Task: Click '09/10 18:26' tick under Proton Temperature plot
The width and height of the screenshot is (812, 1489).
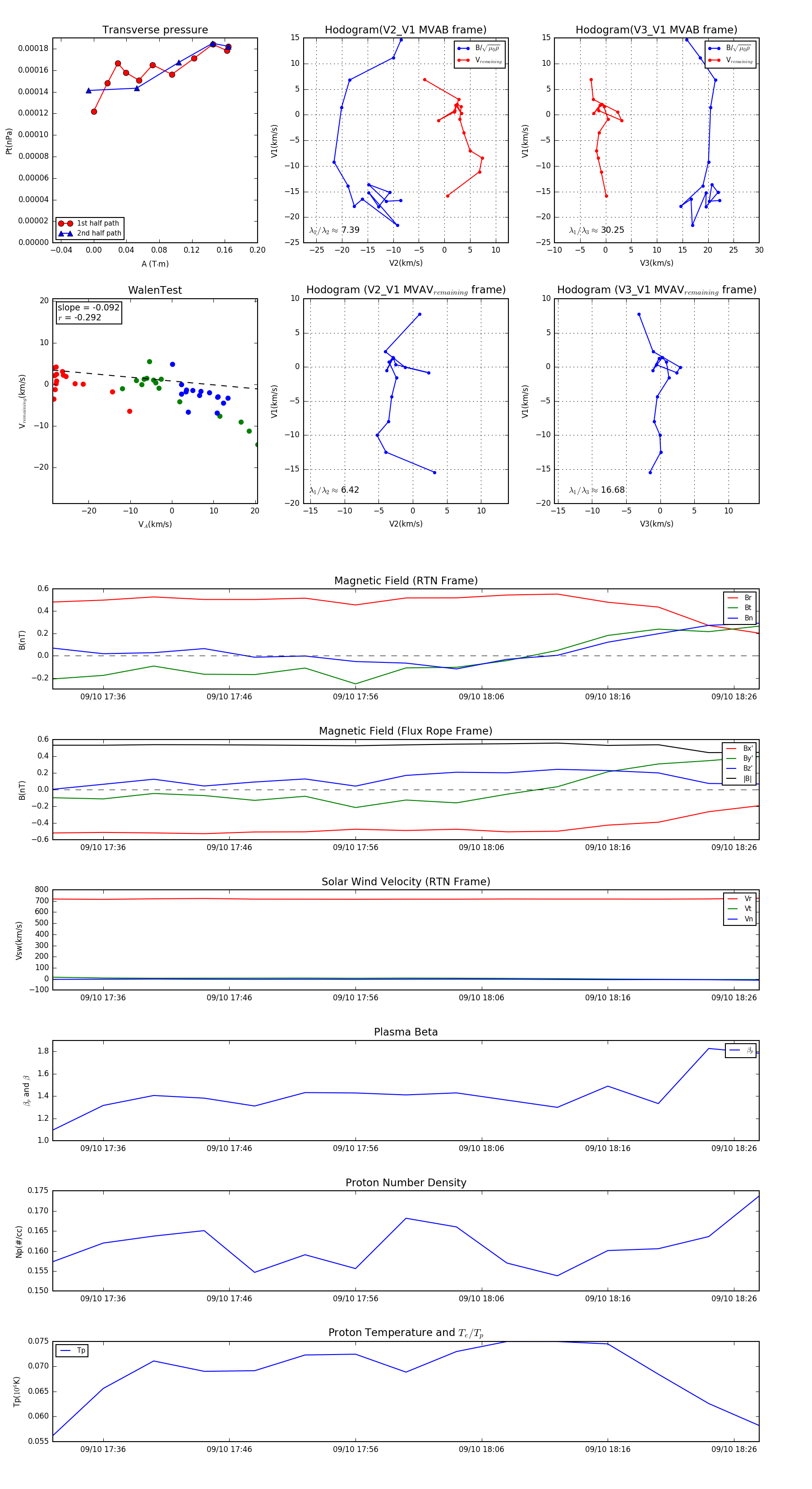Action: pyautogui.click(x=734, y=1449)
